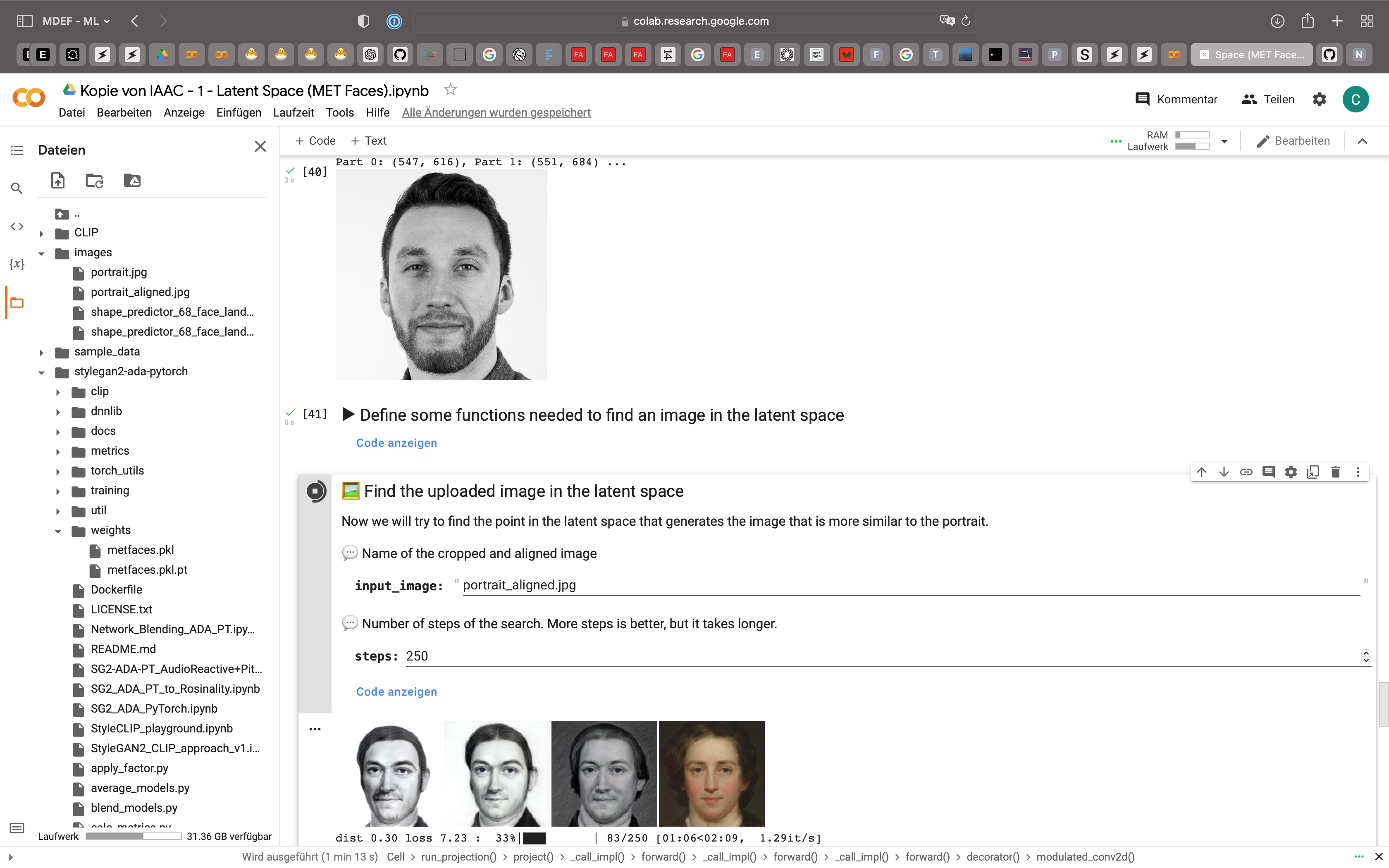Stop the running cell execution

315,491
